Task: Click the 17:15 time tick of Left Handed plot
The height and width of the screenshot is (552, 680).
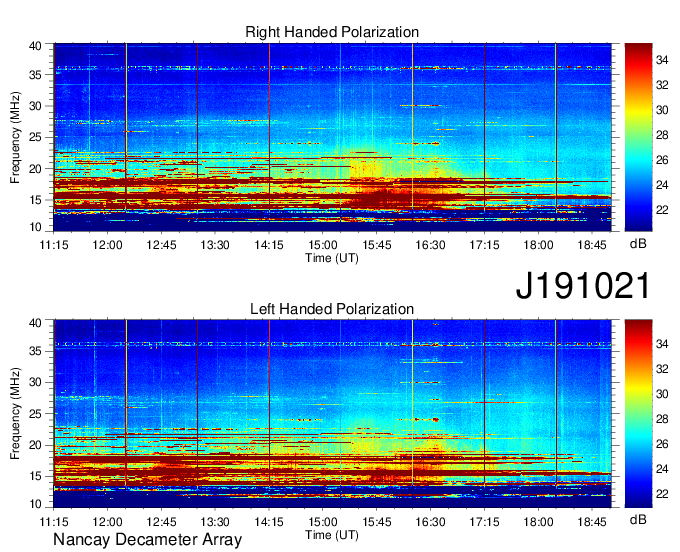Action: coord(484,522)
